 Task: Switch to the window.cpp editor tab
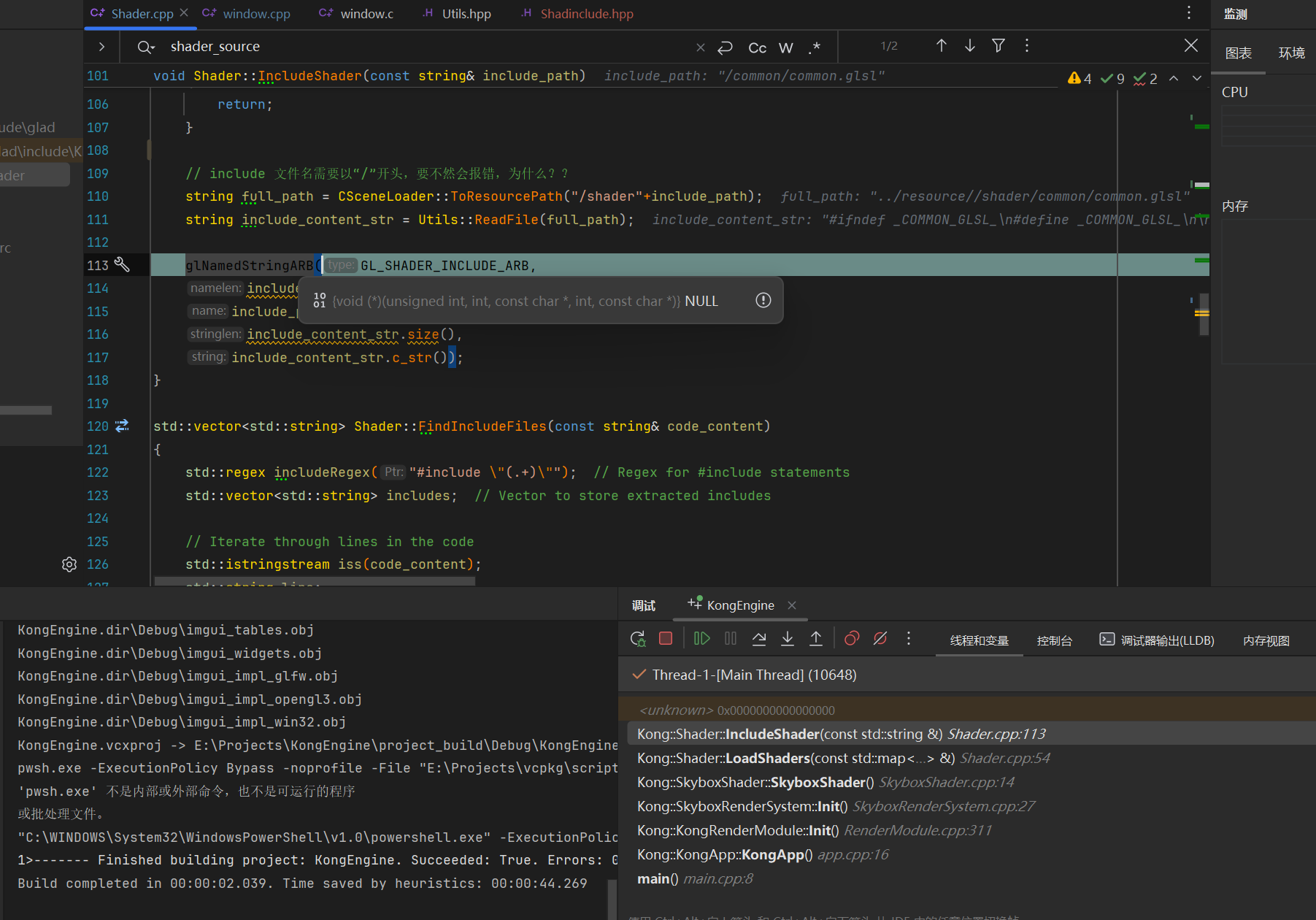pyautogui.click(x=246, y=14)
